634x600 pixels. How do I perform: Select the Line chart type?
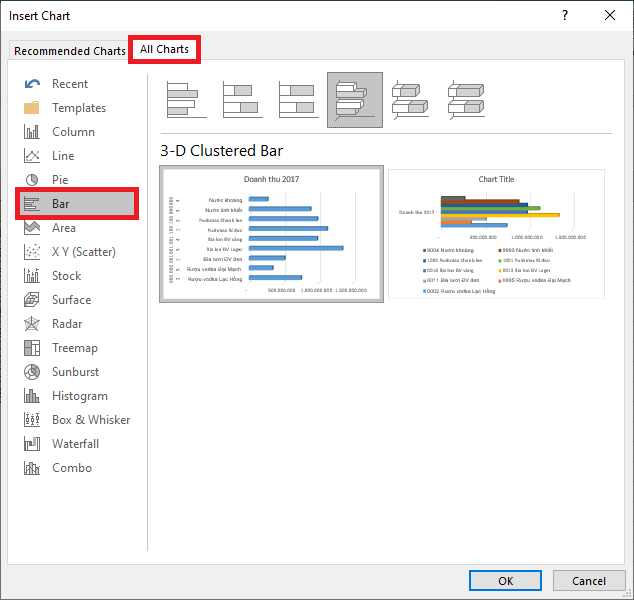63,156
